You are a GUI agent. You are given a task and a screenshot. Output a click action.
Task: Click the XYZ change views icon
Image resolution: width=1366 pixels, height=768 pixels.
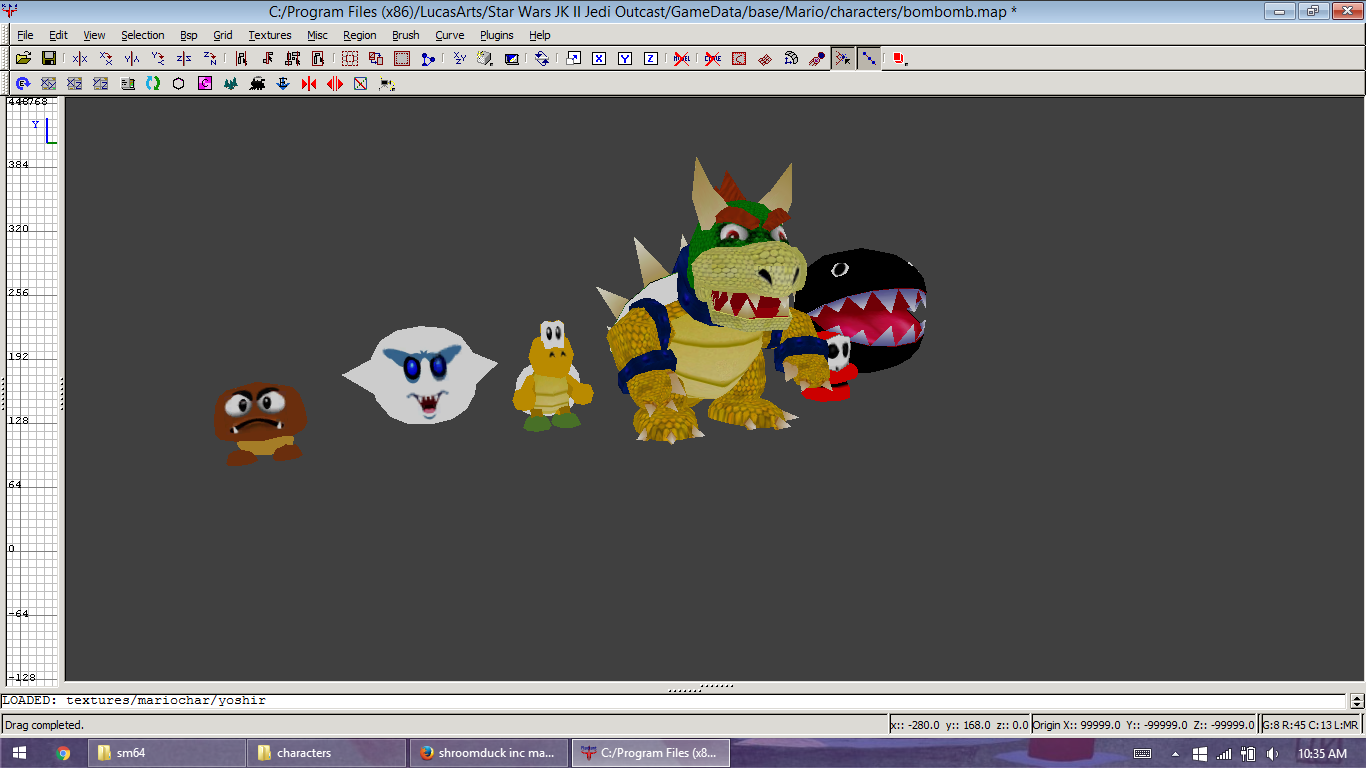point(459,59)
